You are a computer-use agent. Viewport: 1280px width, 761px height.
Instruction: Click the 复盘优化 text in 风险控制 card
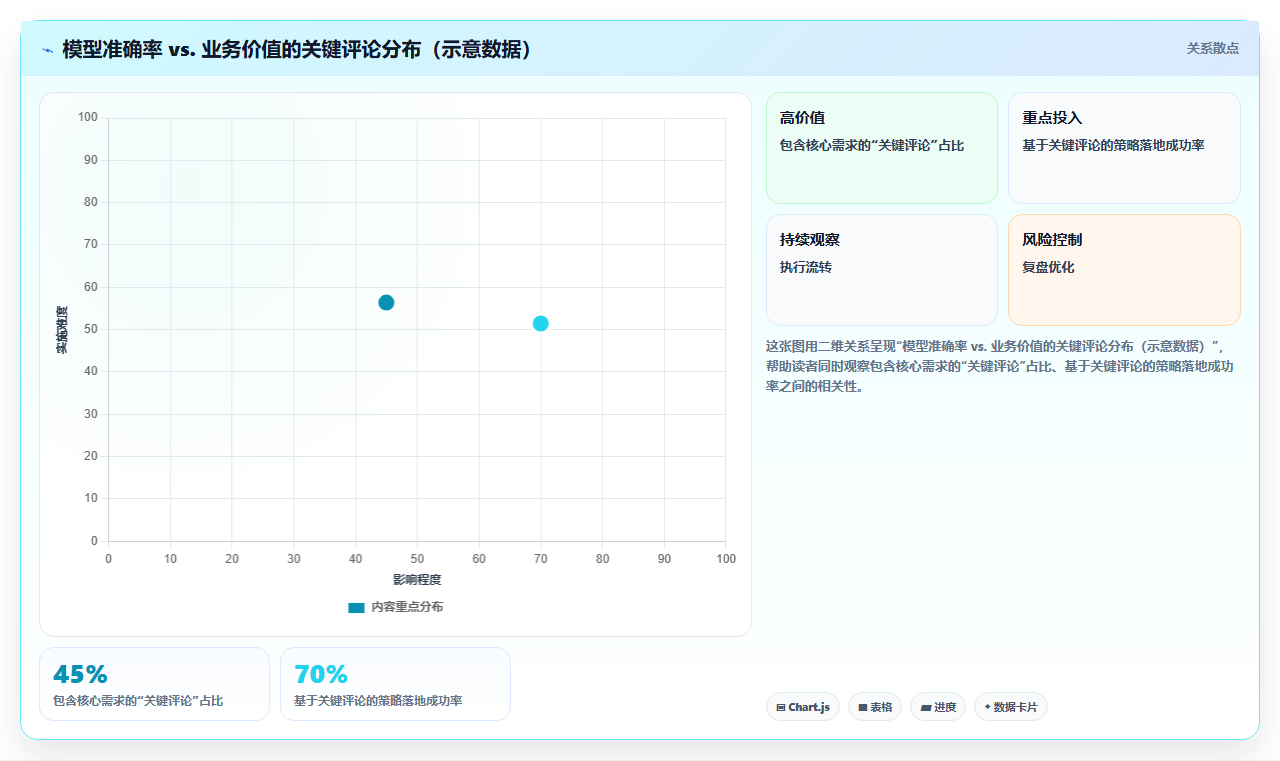pyautogui.click(x=1048, y=268)
